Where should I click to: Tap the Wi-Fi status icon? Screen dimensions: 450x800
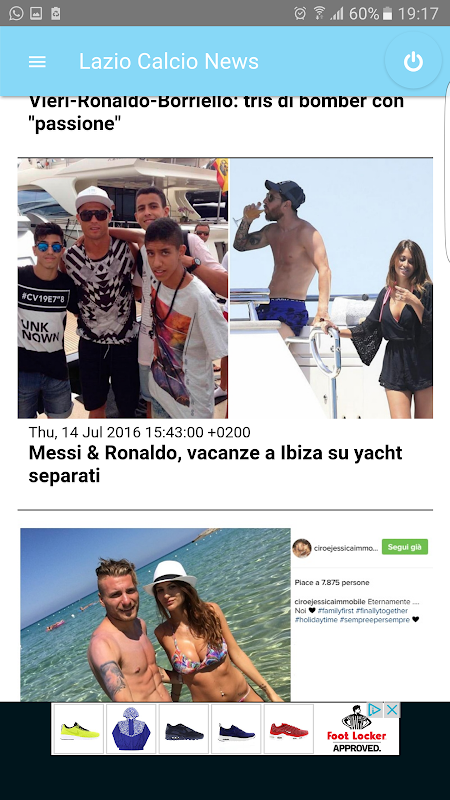coord(319,13)
